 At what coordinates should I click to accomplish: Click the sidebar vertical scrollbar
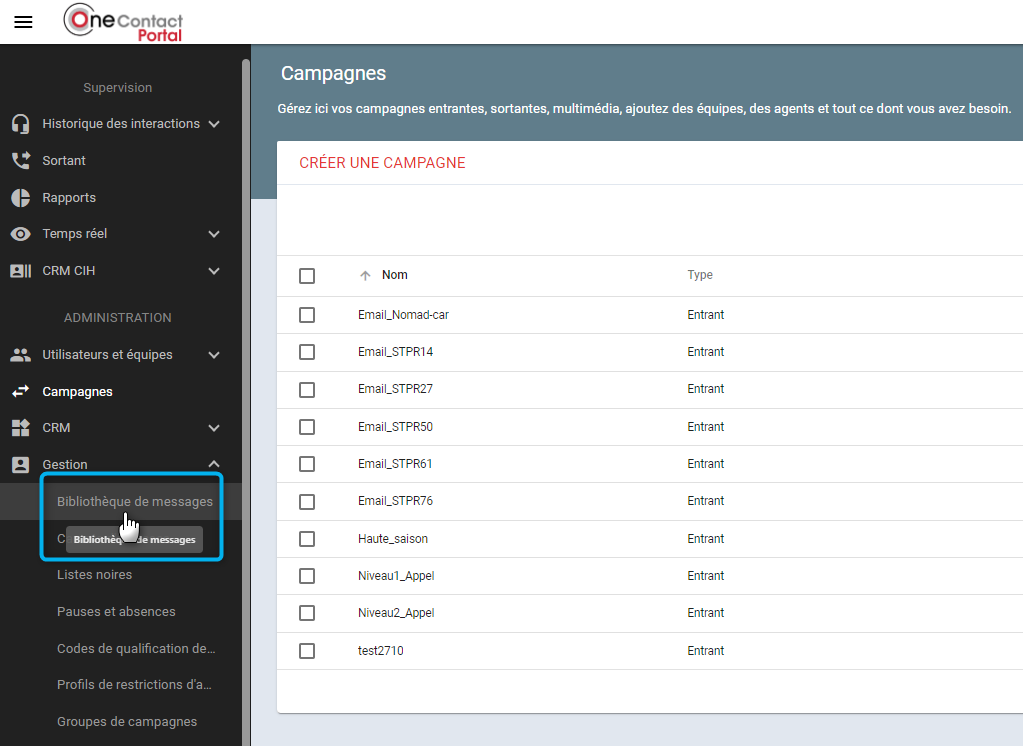coord(246,402)
